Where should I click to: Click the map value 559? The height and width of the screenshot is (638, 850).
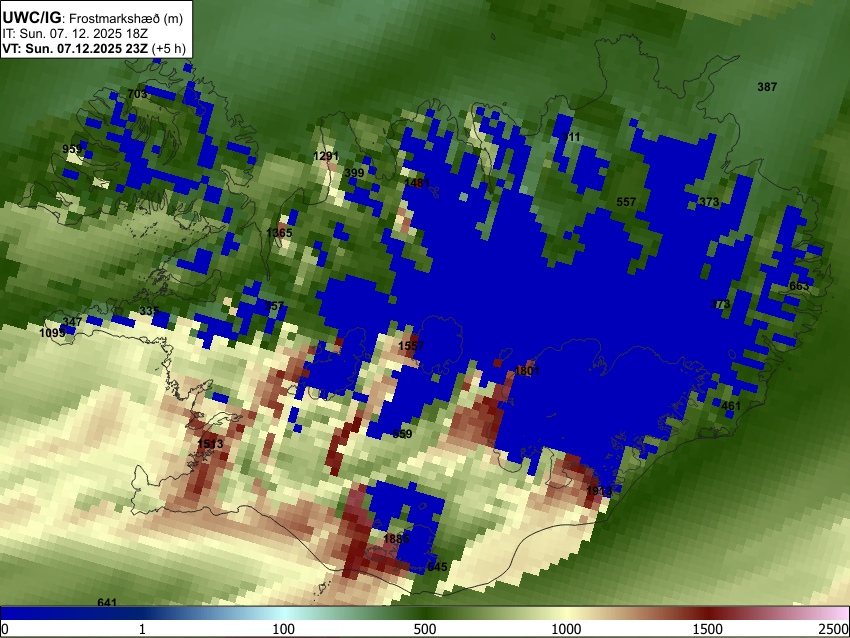pyautogui.click(x=402, y=434)
